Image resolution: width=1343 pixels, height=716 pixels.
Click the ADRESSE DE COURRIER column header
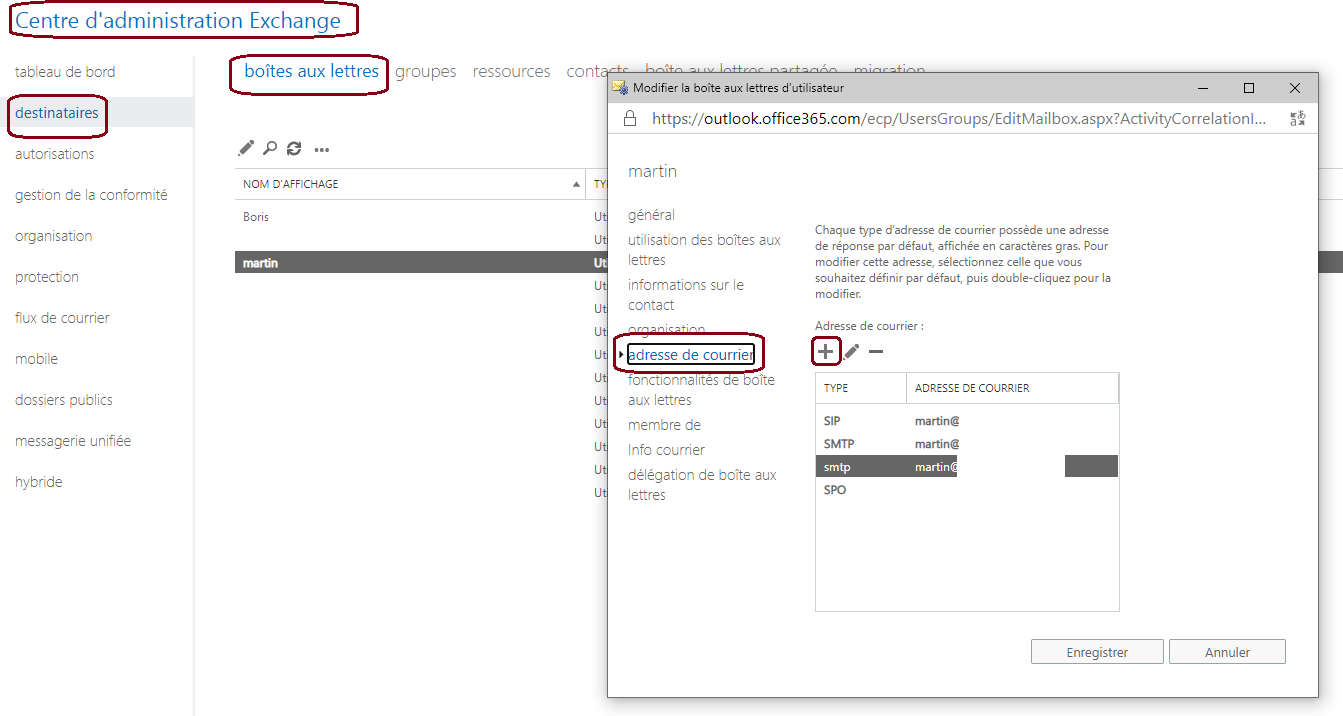(1012, 388)
